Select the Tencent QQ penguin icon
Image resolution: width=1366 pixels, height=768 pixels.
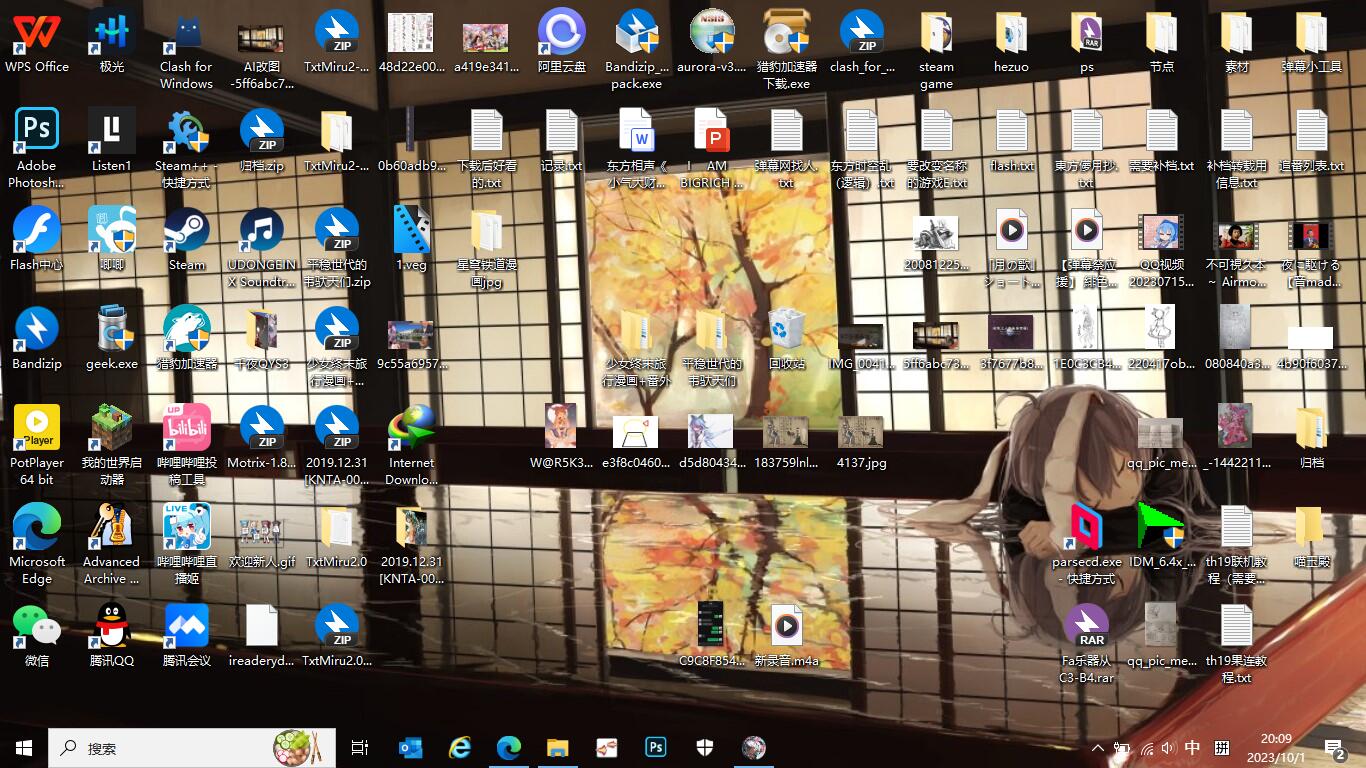(112, 627)
